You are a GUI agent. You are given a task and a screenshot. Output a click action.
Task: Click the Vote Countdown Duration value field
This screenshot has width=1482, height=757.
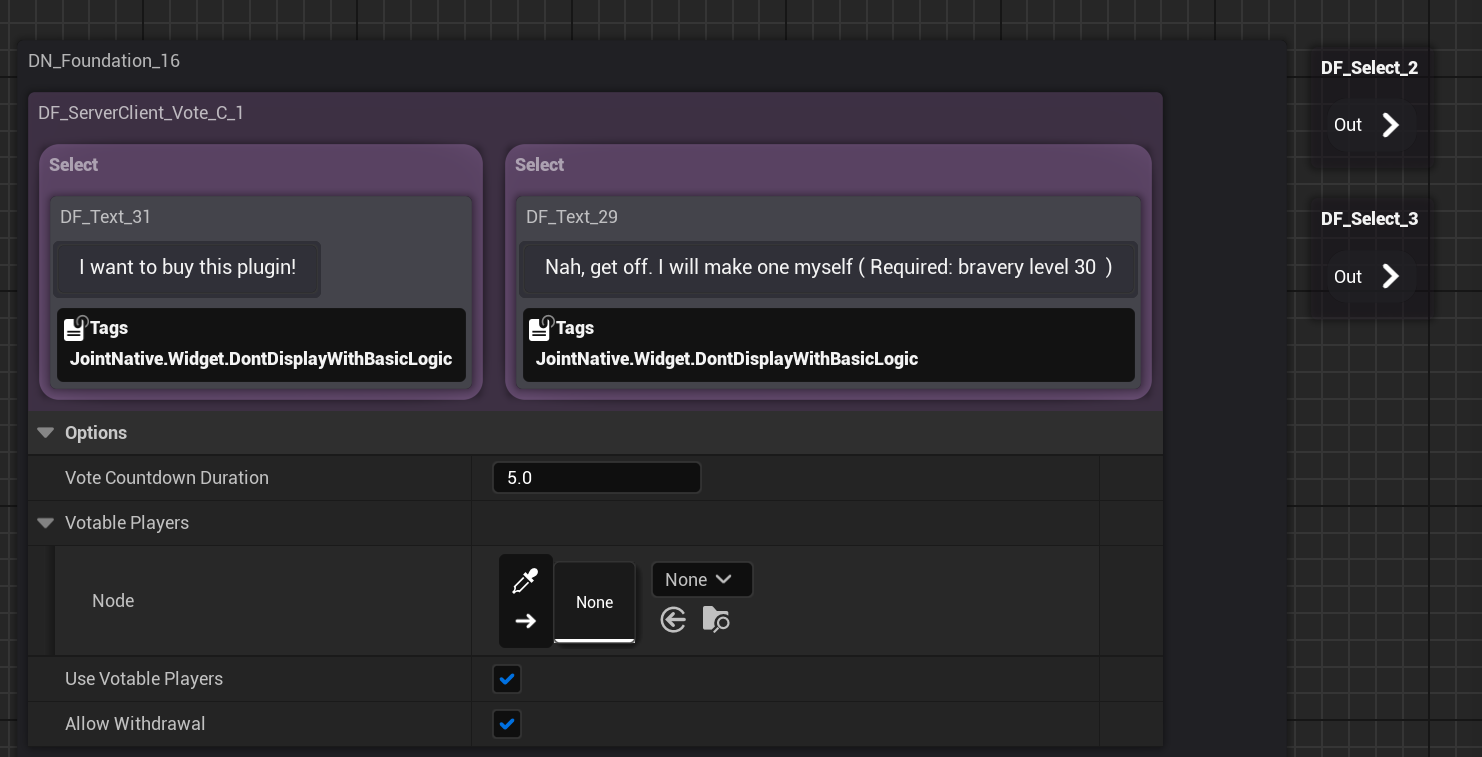pos(596,478)
